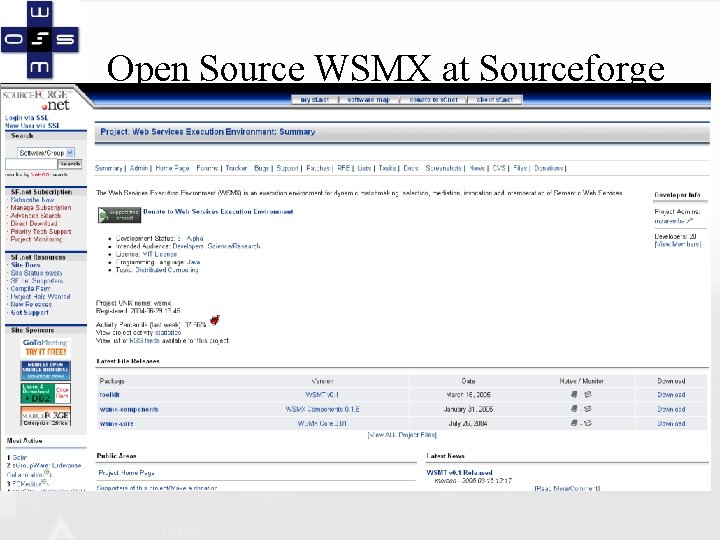The height and width of the screenshot is (540, 720).
Task: Click the Search button
Action: click(x=70, y=164)
